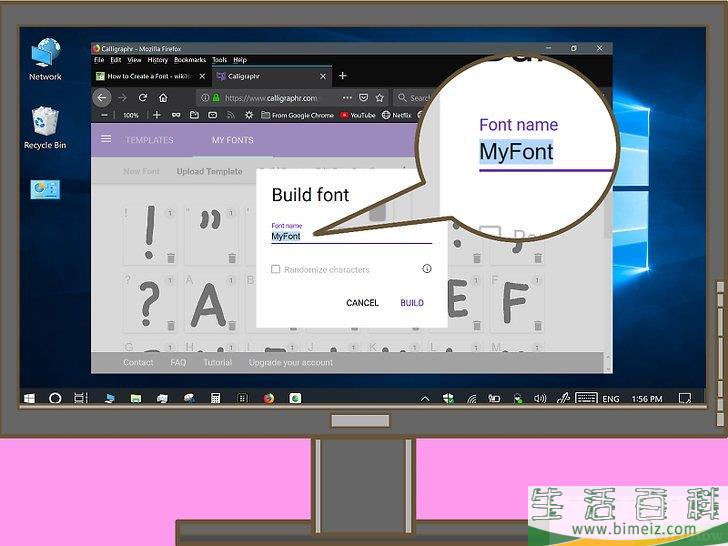This screenshot has width=728, height=546.
Task: Click New Font button
Action: (x=141, y=171)
